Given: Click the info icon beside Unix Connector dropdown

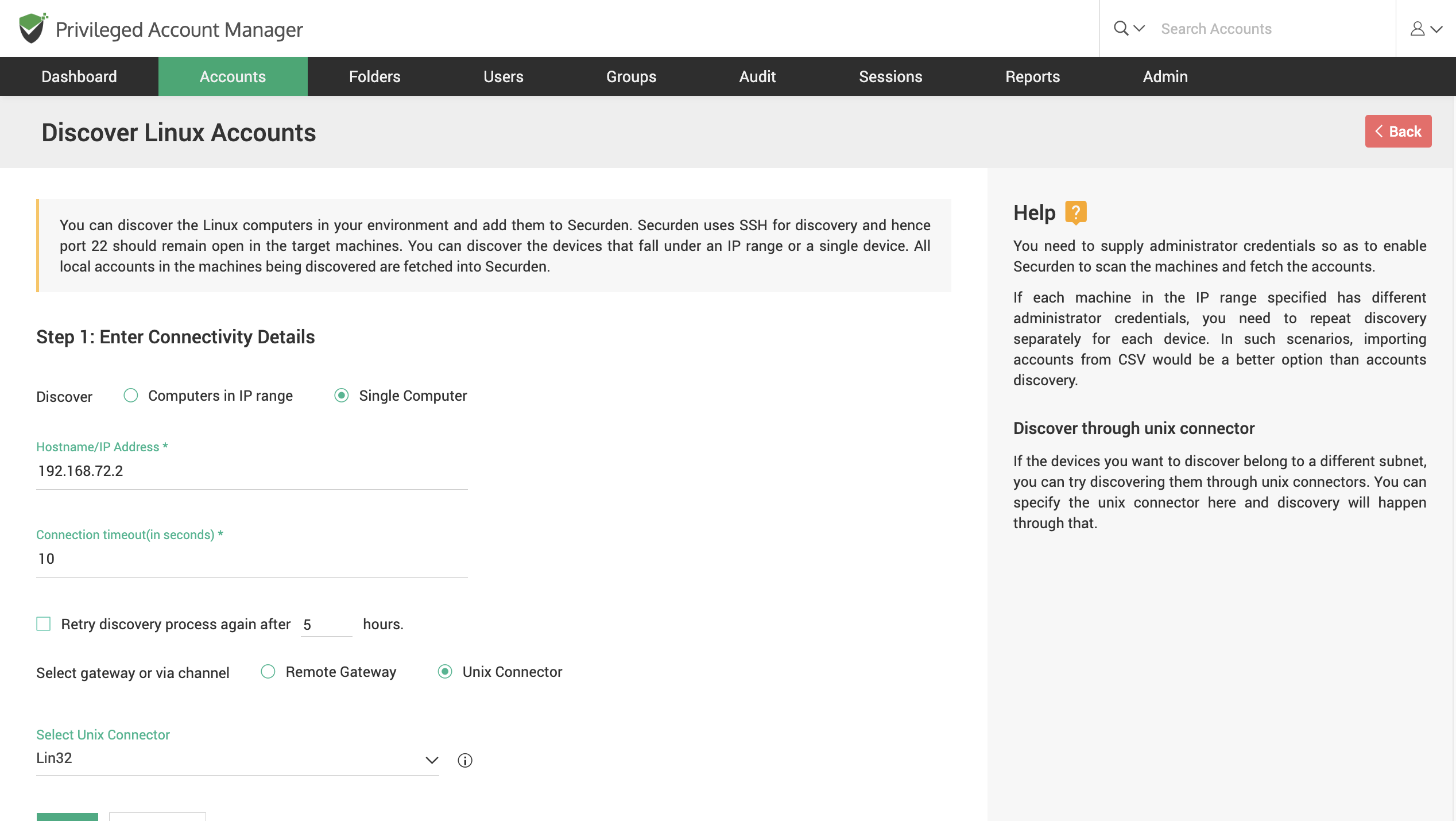Looking at the screenshot, I should (x=465, y=760).
